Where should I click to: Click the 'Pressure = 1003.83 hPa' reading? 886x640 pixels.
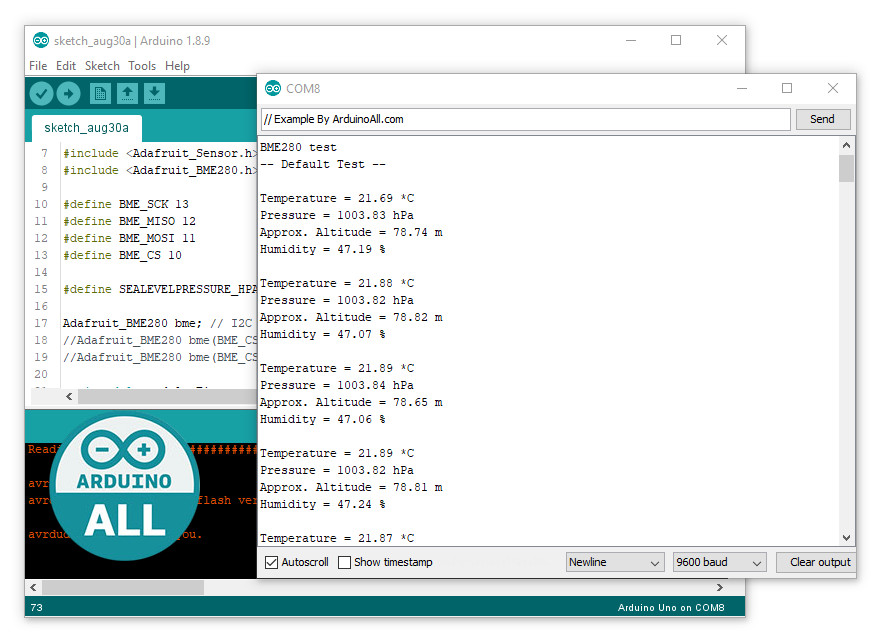tap(337, 215)
